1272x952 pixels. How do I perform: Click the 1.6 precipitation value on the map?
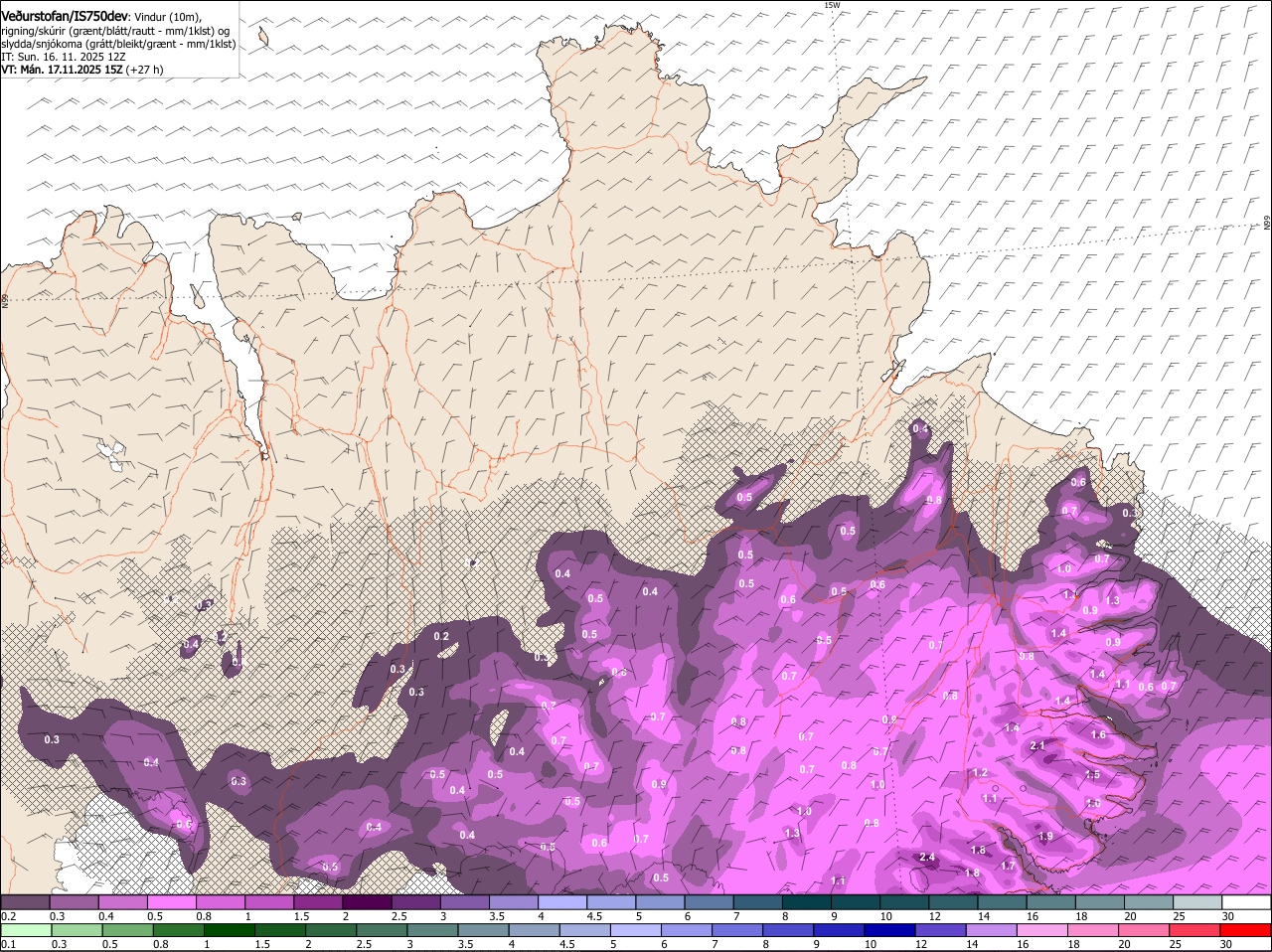1098,735
